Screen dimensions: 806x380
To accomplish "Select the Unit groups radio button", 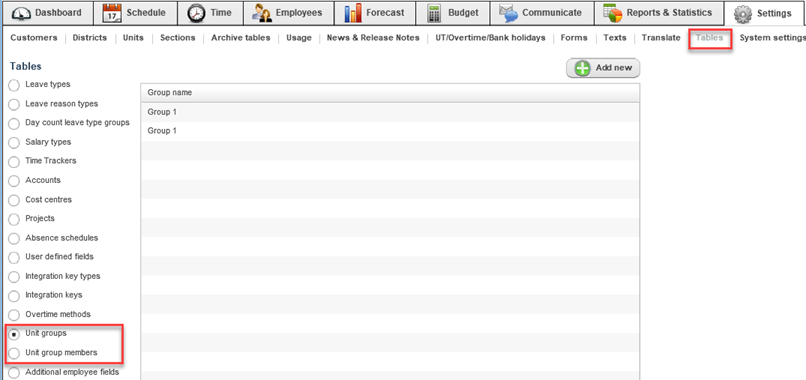I will pos(14,334).
